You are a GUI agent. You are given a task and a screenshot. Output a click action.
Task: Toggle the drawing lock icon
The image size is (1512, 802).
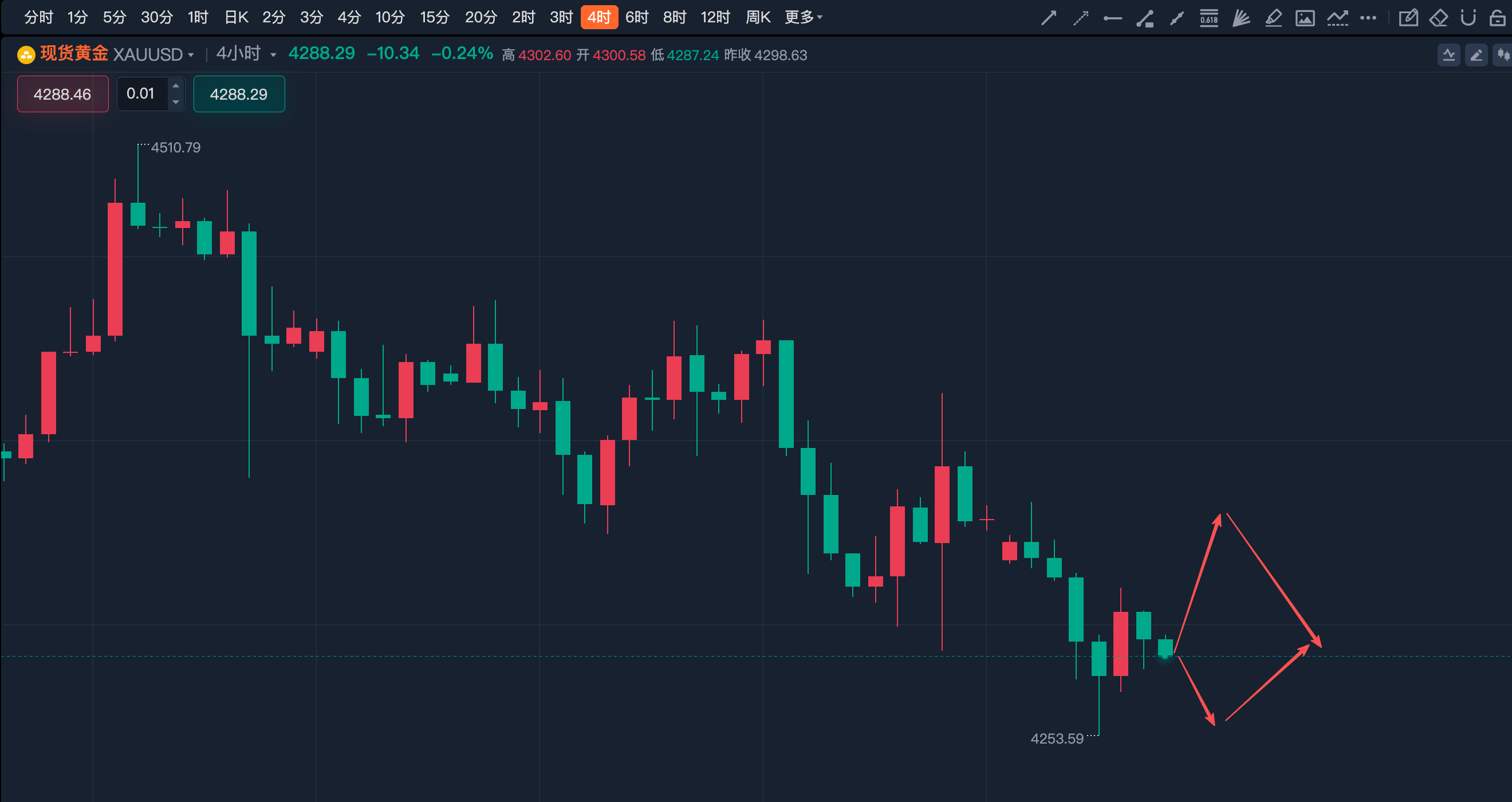(1497, 18)
